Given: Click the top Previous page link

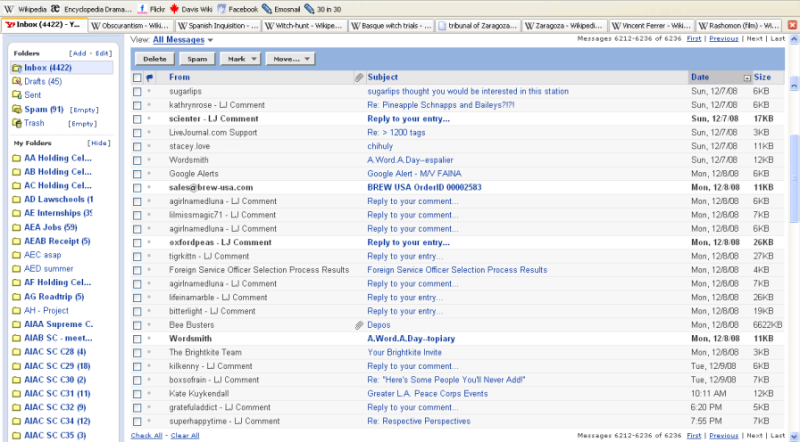Looking at the screenshot, I should pyautogui.click(x=723, y=39).
